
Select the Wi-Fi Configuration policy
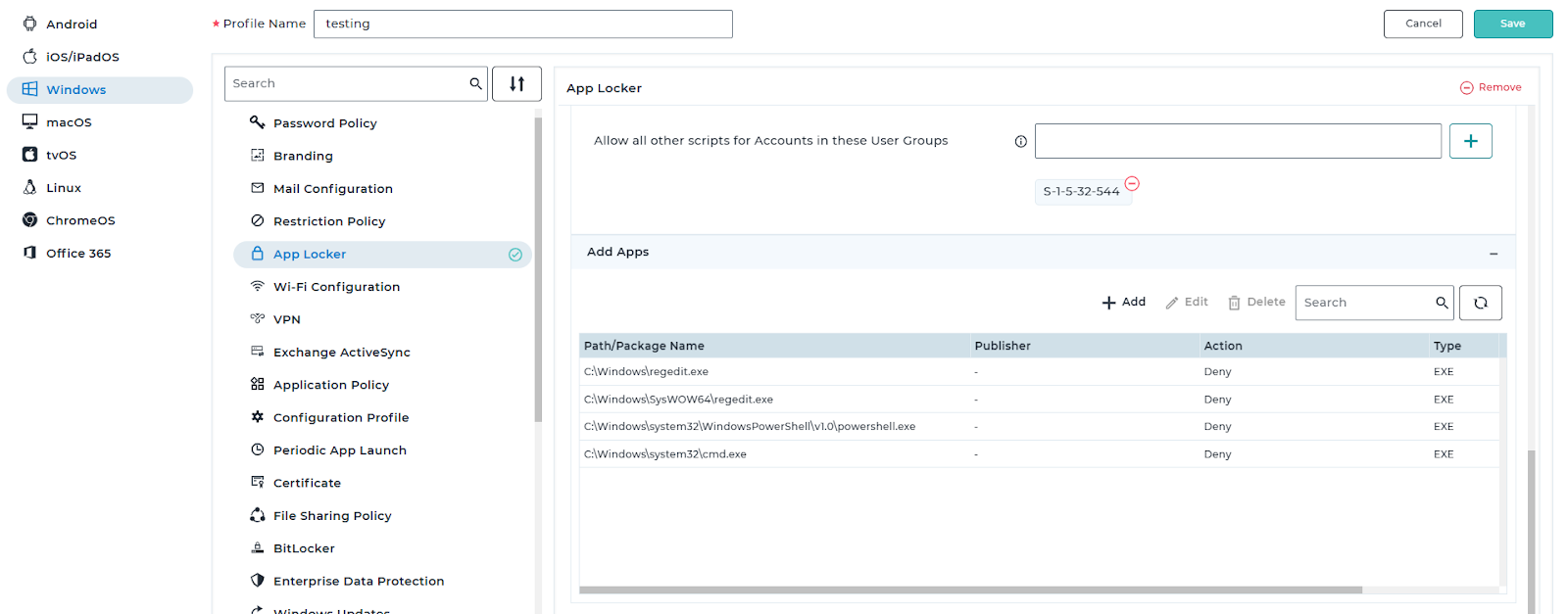click(x=336, y=287)
